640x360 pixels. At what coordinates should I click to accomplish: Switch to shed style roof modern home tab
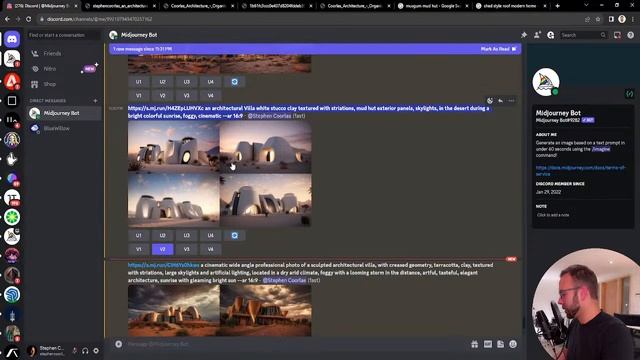coord(510,6)
